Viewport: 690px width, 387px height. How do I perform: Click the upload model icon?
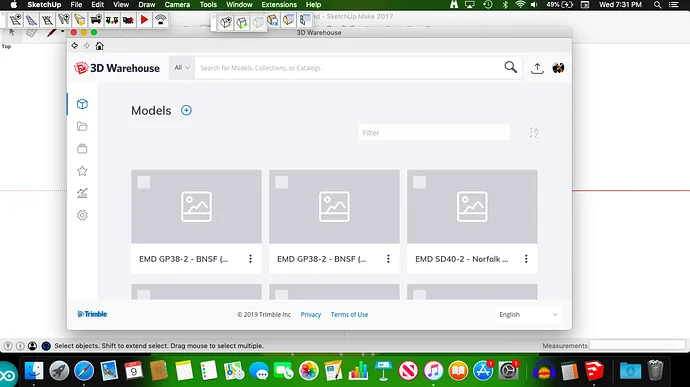pyautogui.click(x=537, y=68)
